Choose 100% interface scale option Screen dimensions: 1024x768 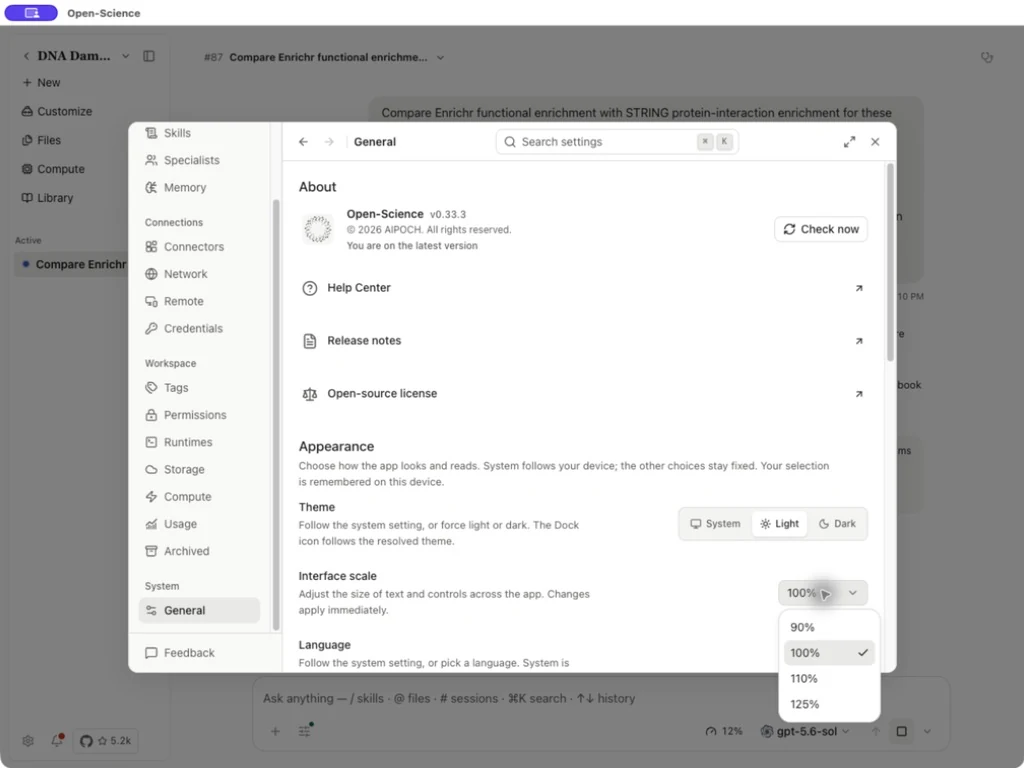pos(829,653)
